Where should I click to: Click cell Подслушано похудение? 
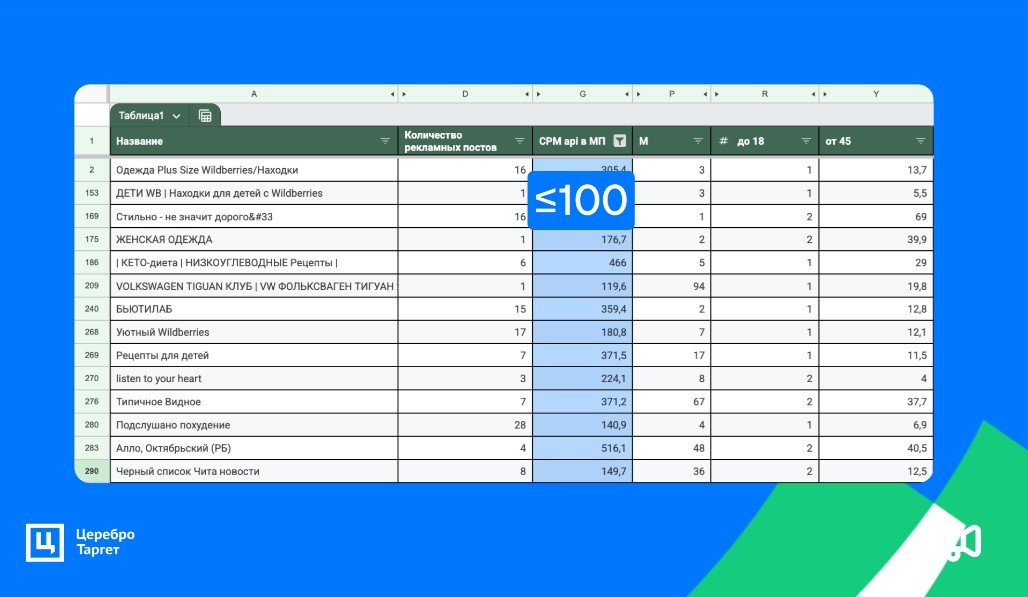click(254, 425)
